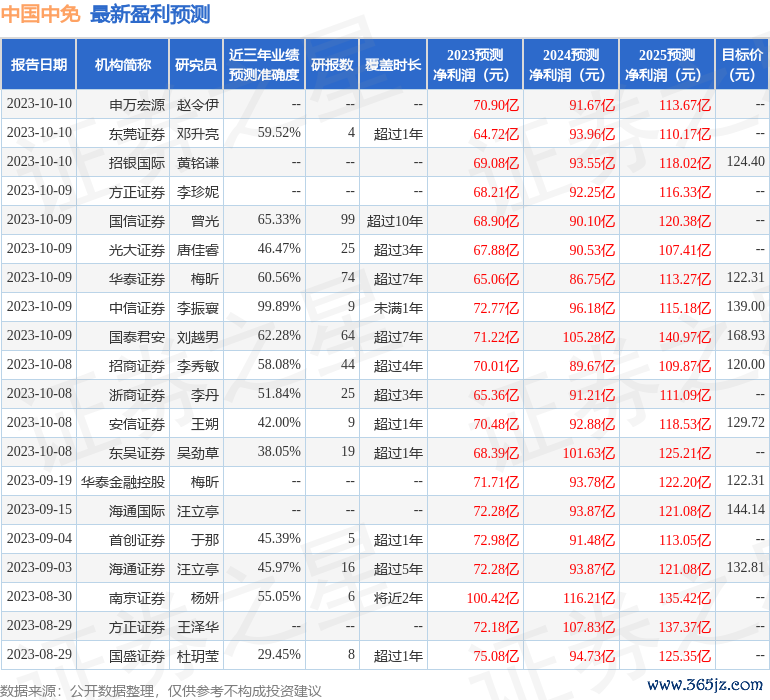770x700 pixels.
Task: Select the 近三年业绩预测准确度 column header
Action: [264, 65]
